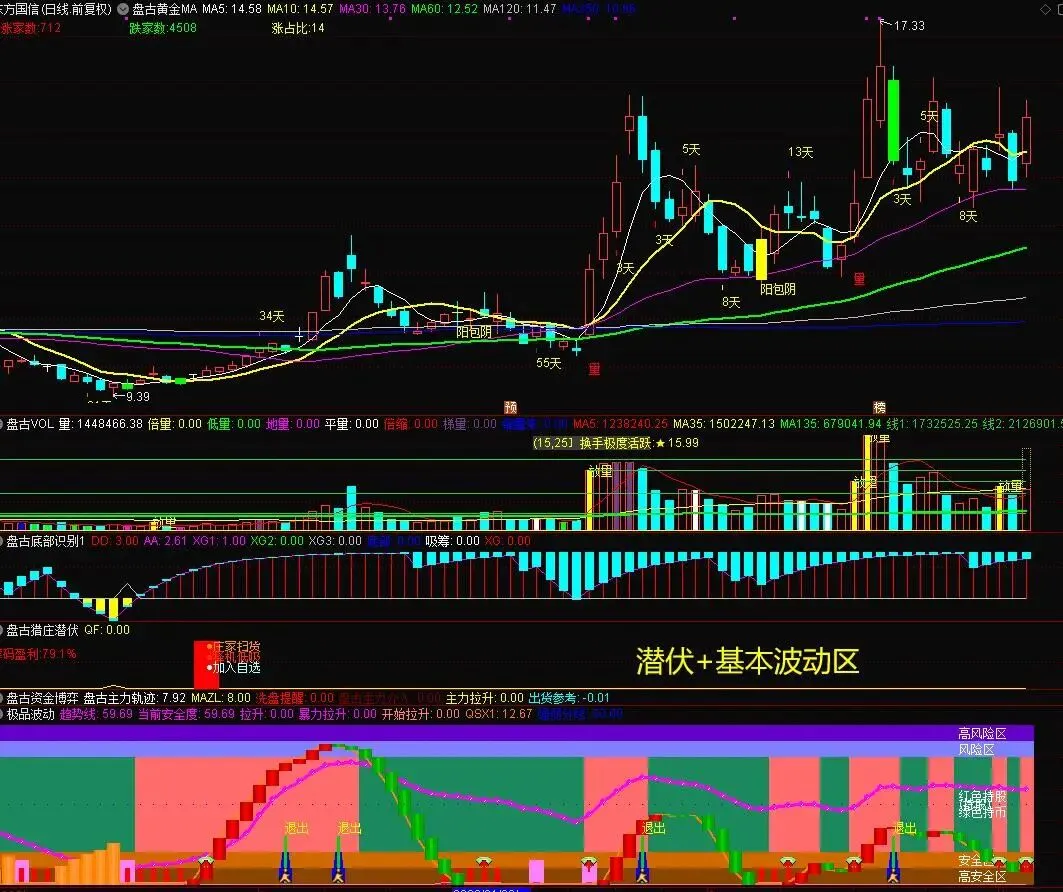Viewport: 1063px width, 892px height.
Task: Click the 地量: 0.00 value
Action: (293, 424)
